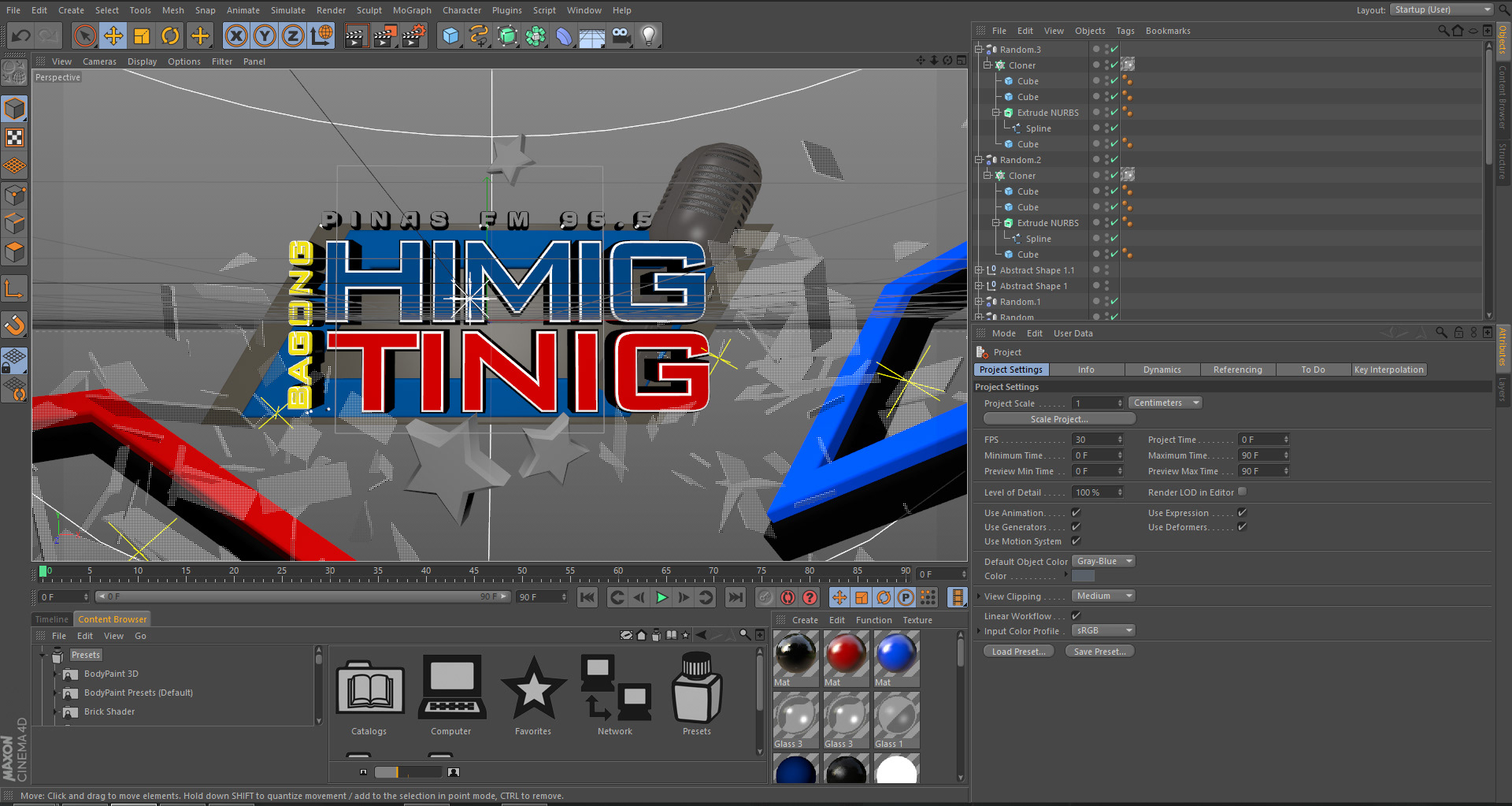Screen dimensions: 1512x806
Task: Open the MoGraph menu
Action: 412,10
